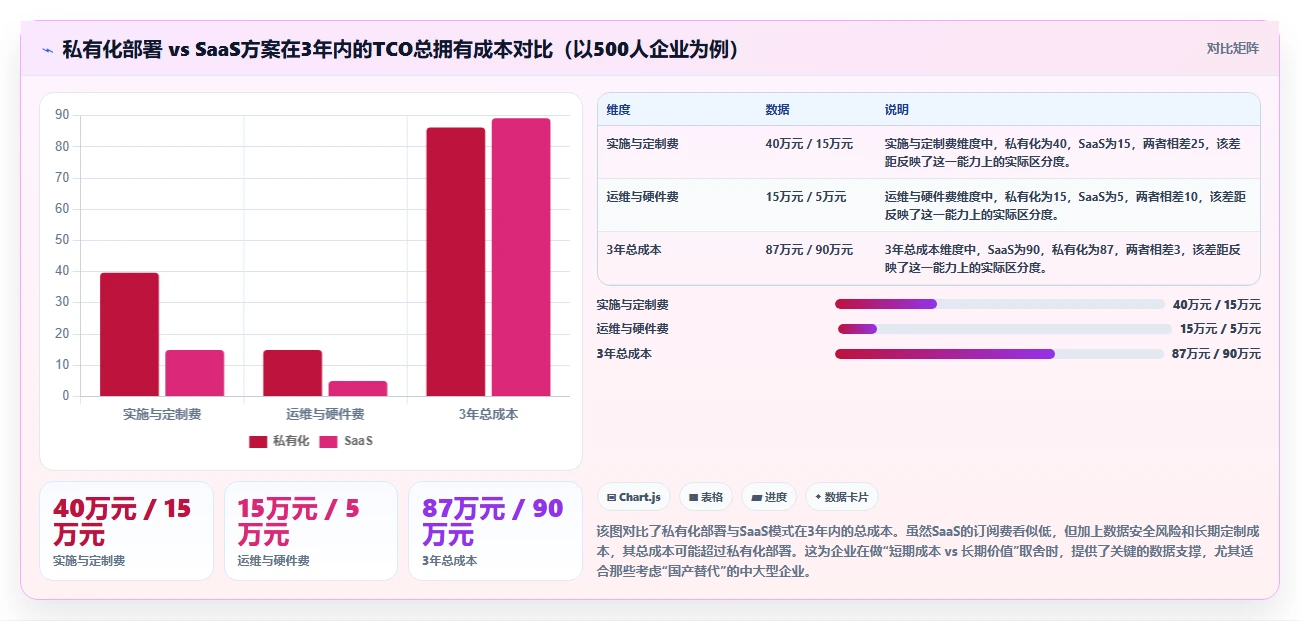
Task: Click the chart's 运维与硬件费 x-axis label
Action: 325,414
